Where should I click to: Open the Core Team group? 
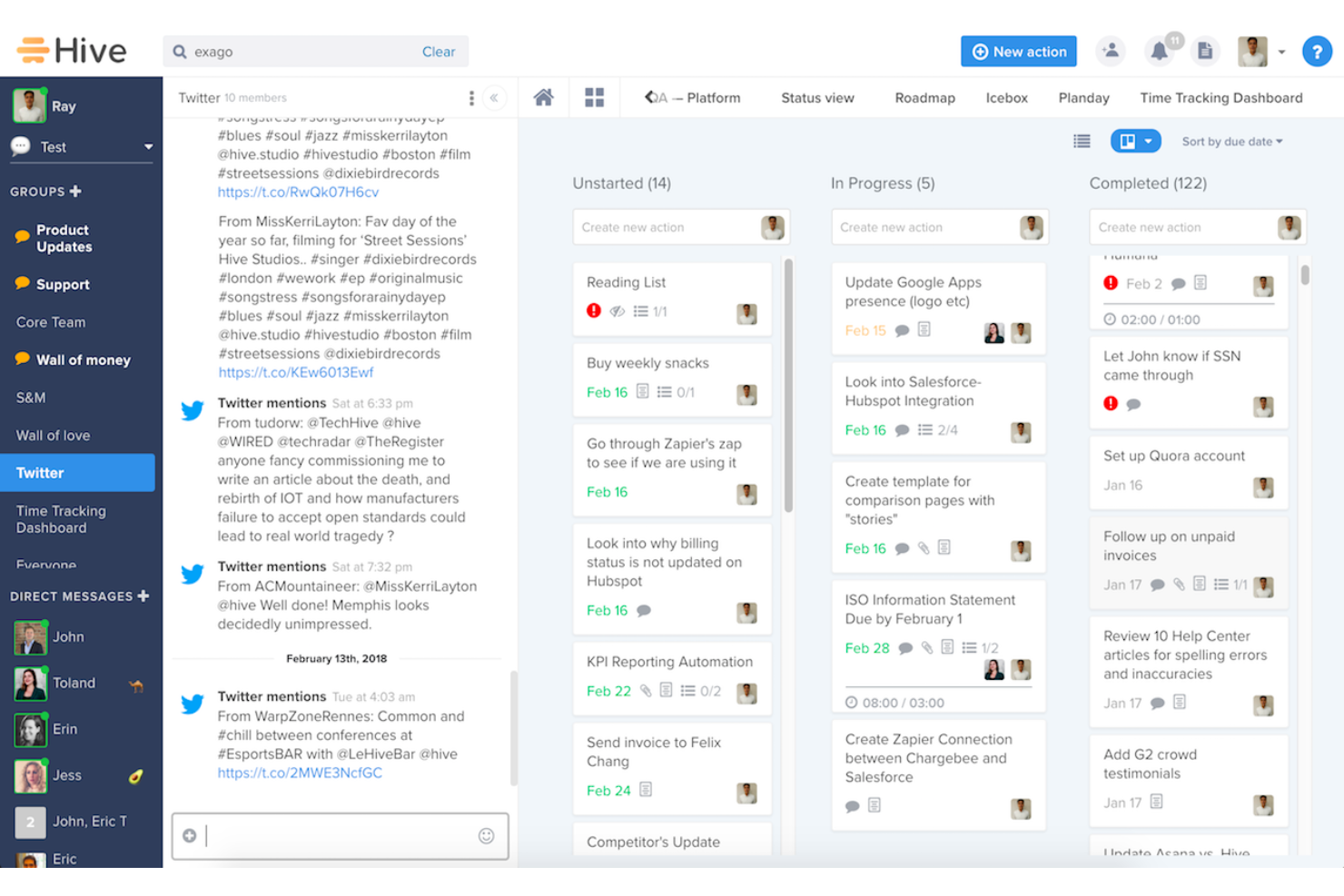(51, 322)
